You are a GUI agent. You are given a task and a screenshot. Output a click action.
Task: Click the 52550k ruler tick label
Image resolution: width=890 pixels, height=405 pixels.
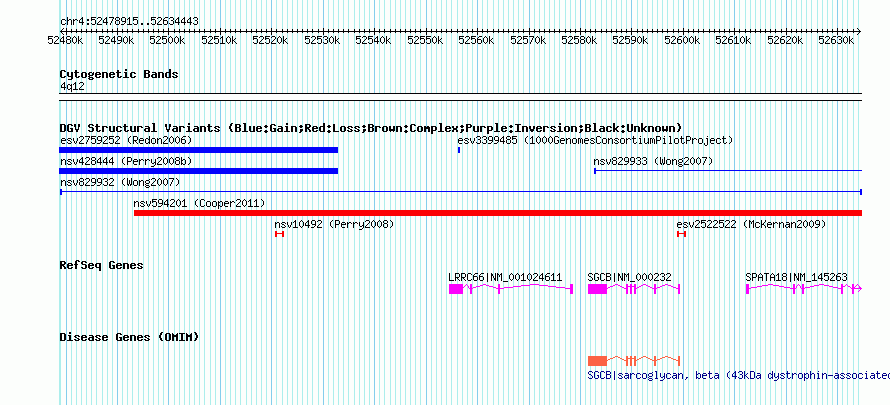[426, 40]
